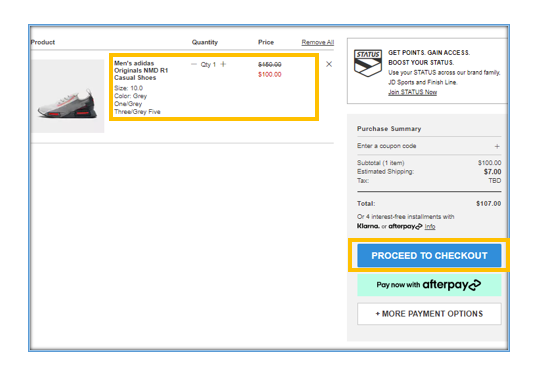Expand the coupon code plus icon
549x368 pixels.
[497, 146]
